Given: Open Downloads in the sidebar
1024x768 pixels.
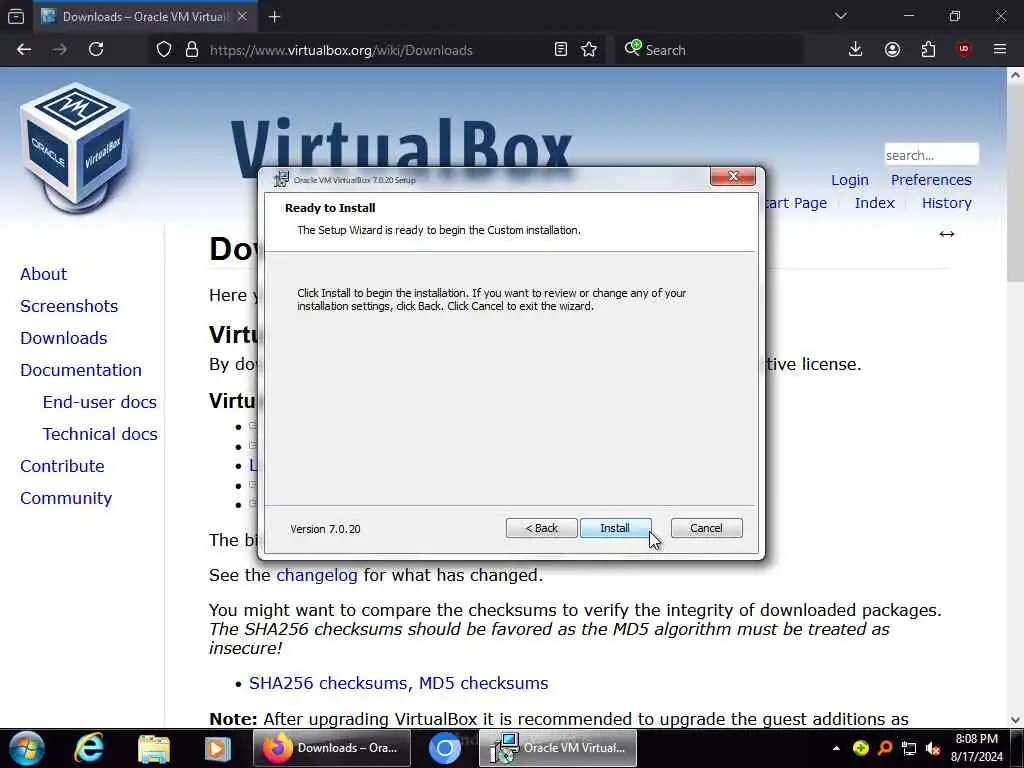Looking at the screenshot, I should point(63,338).
